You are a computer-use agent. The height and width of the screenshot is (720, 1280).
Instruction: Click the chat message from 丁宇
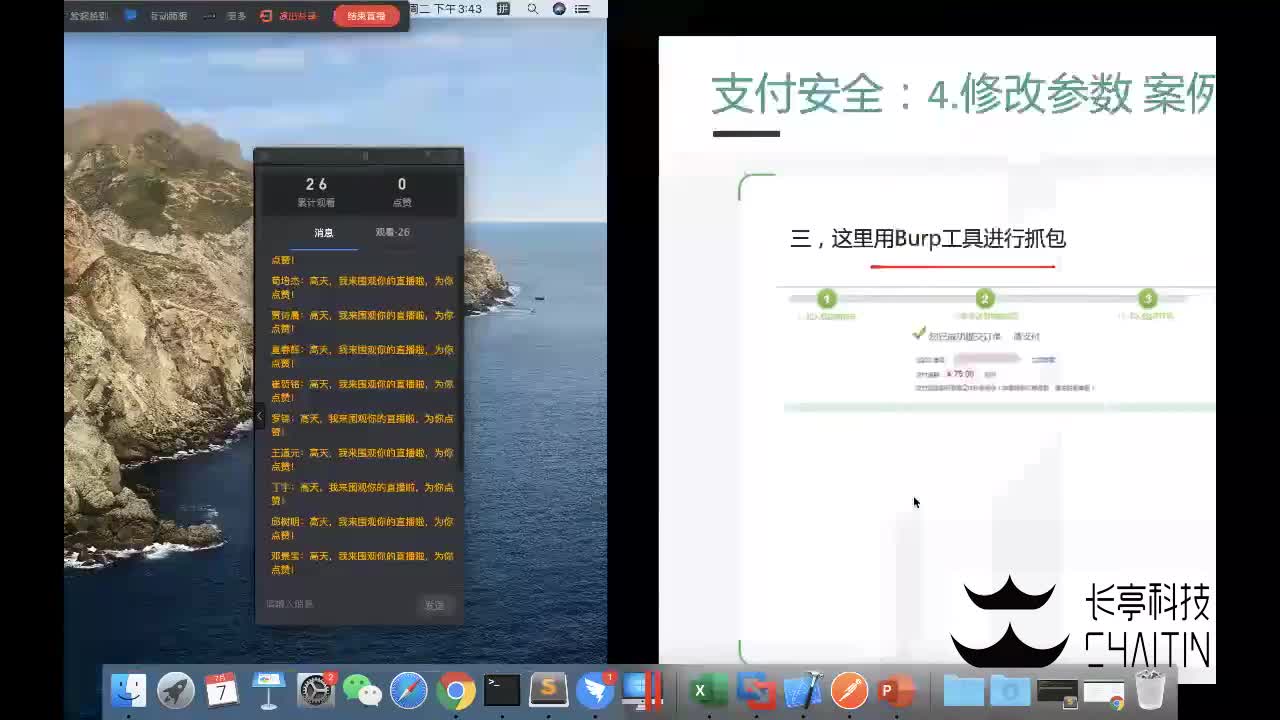[362, 494]
